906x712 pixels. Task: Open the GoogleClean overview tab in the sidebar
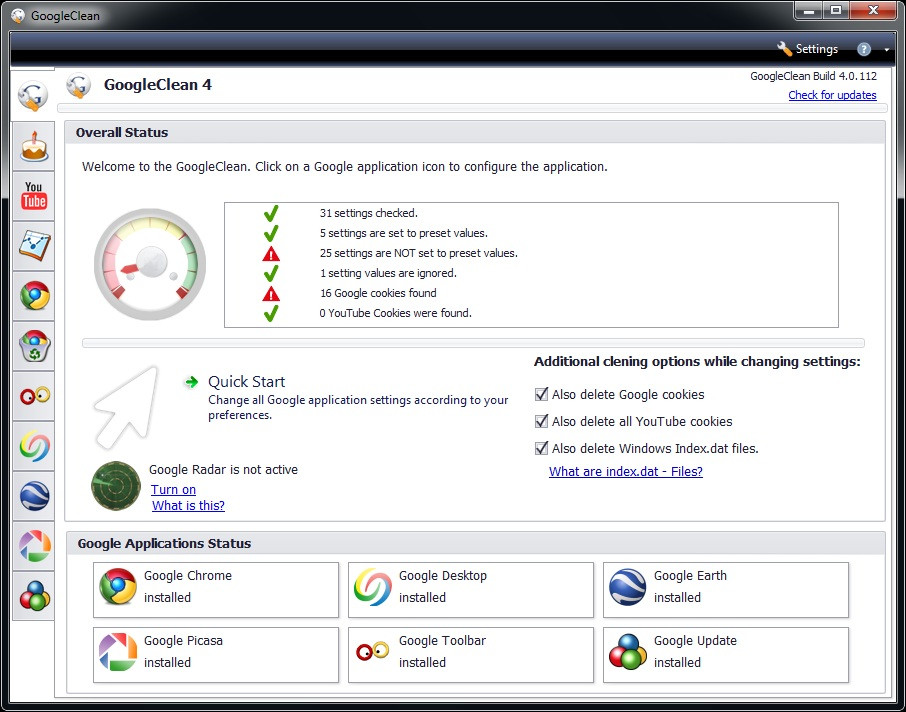(33, 96)
